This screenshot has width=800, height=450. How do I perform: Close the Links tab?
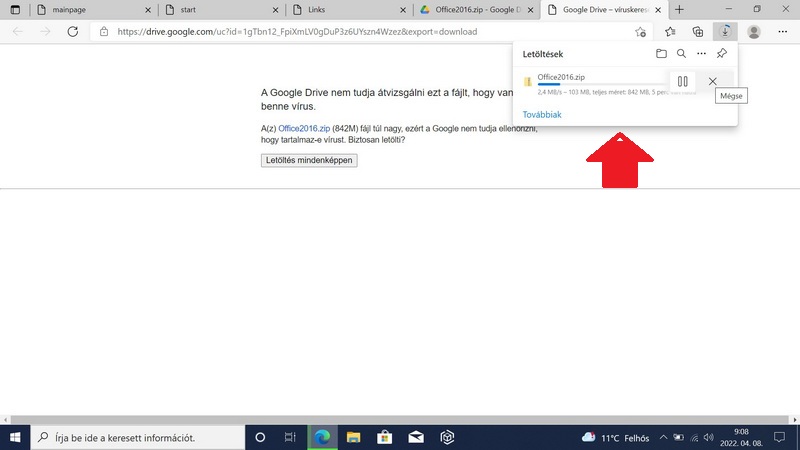click(x=403, y=10)
